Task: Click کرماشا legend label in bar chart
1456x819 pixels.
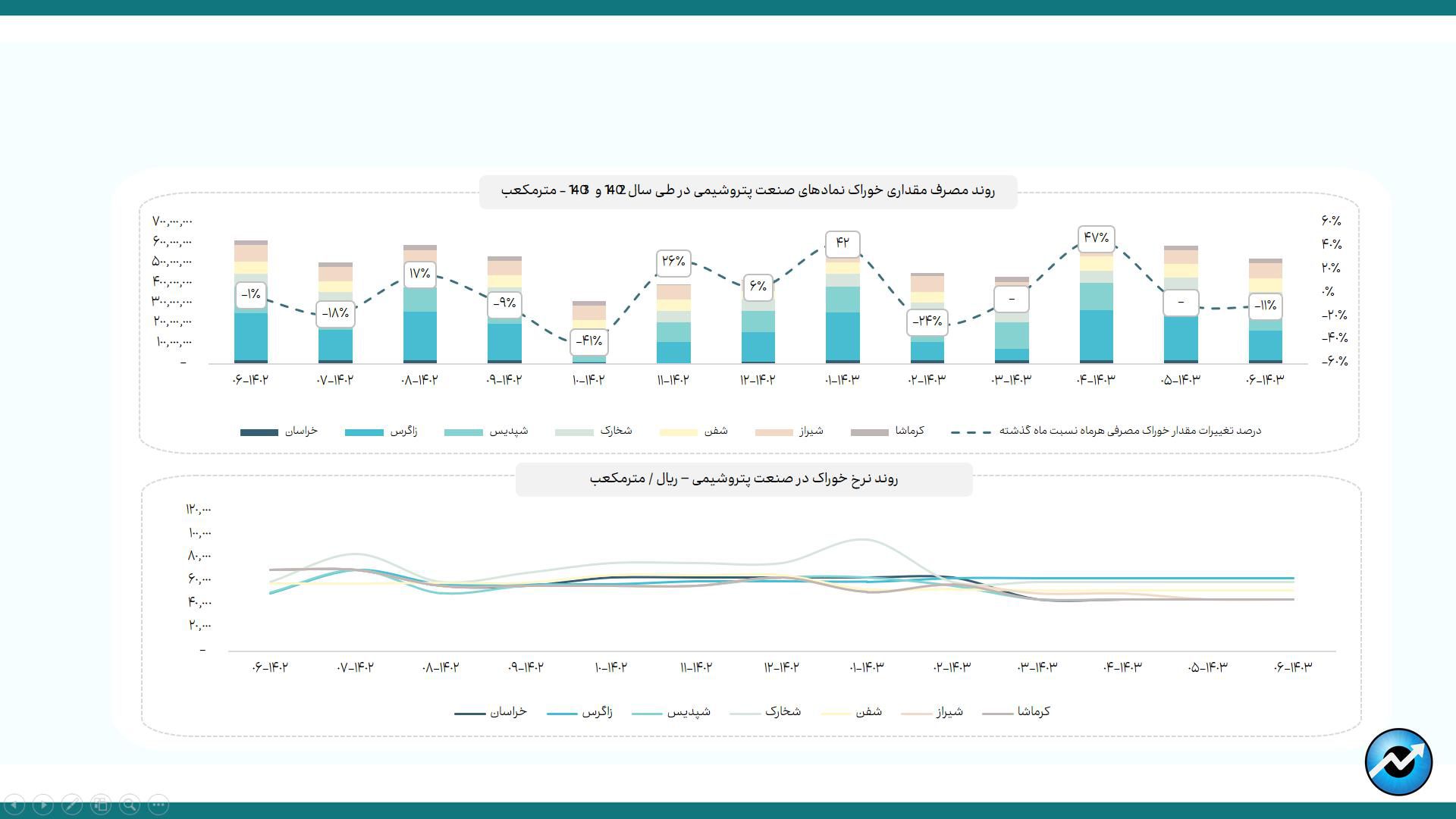Action: [909, 431]
